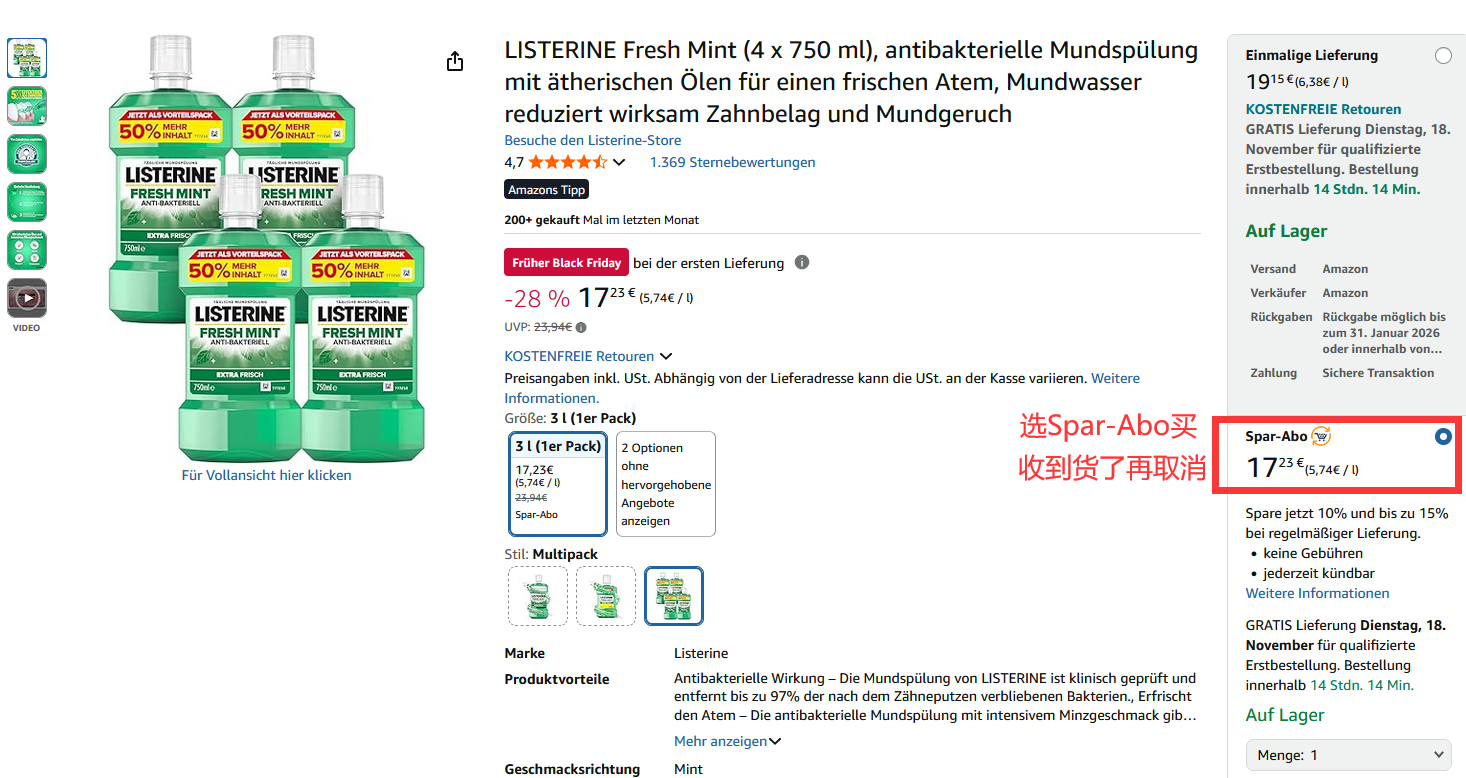Click Für Vollansicht hier klicken link

tap(267, 475)
